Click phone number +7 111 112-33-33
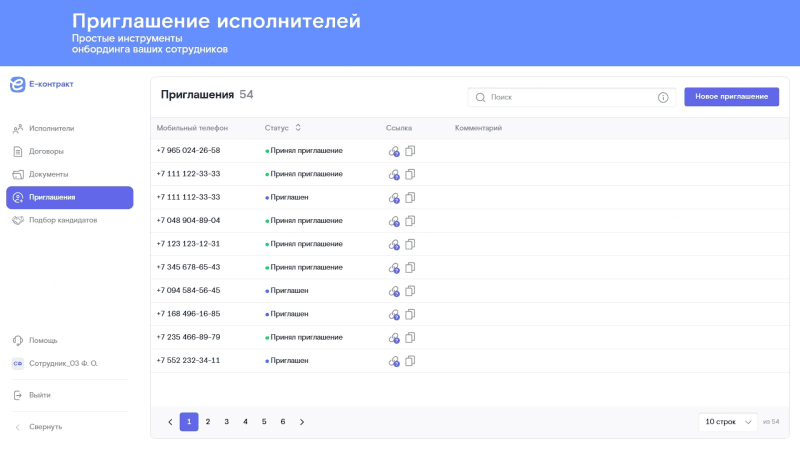This screenshot has width=800, height=450. (x=188, y=197)
